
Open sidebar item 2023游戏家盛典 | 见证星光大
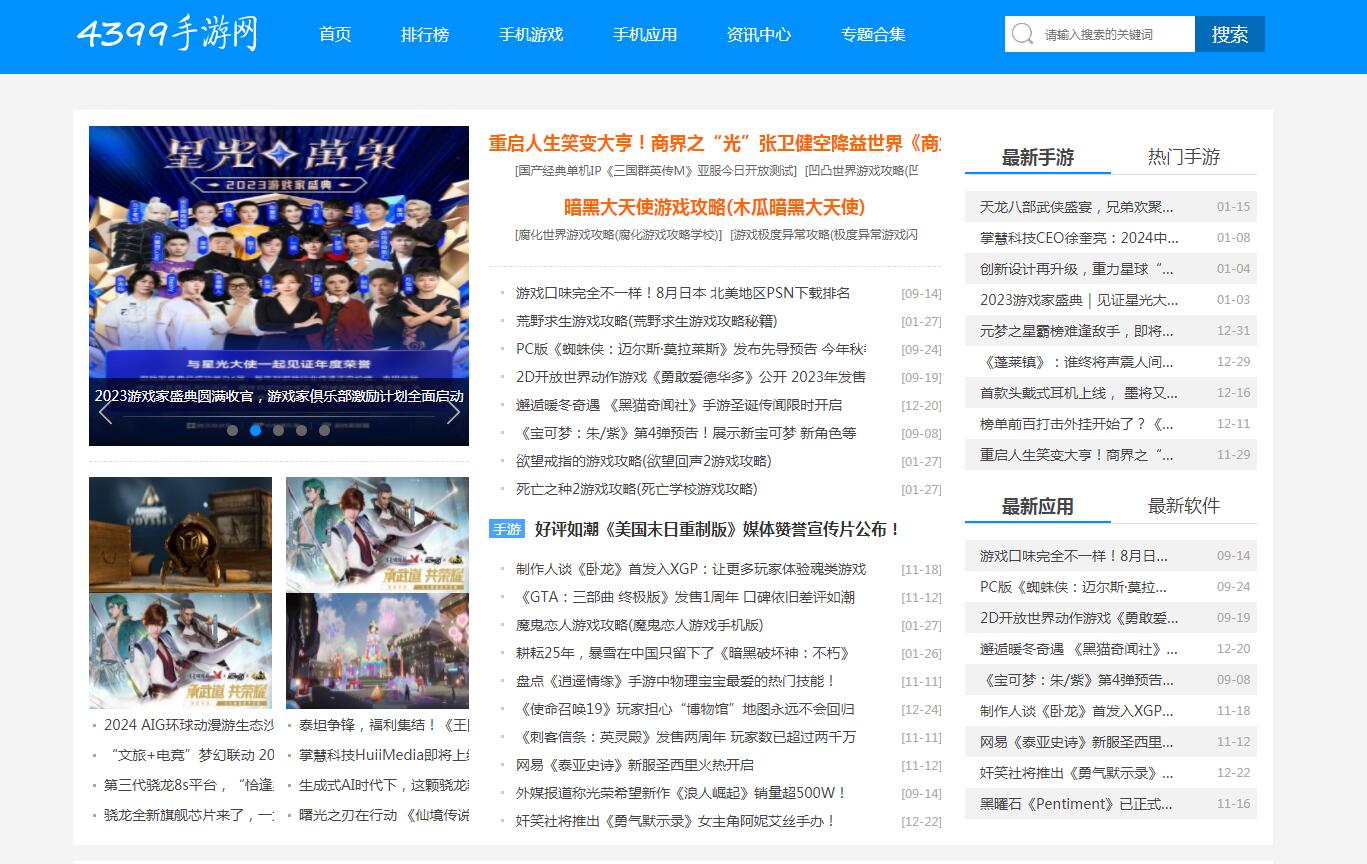(1080, 300)
